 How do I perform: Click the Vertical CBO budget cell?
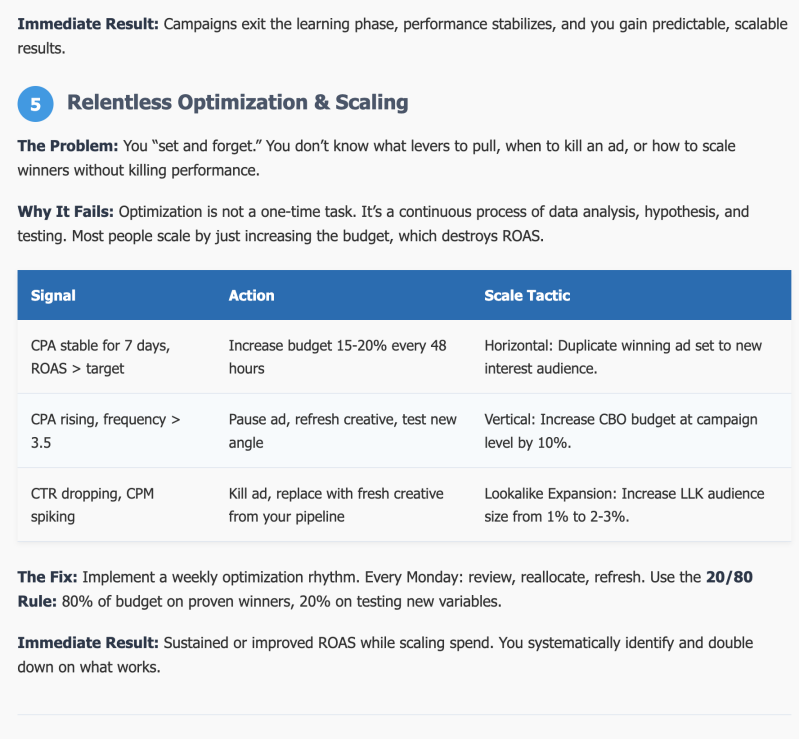tap(620, 431)
